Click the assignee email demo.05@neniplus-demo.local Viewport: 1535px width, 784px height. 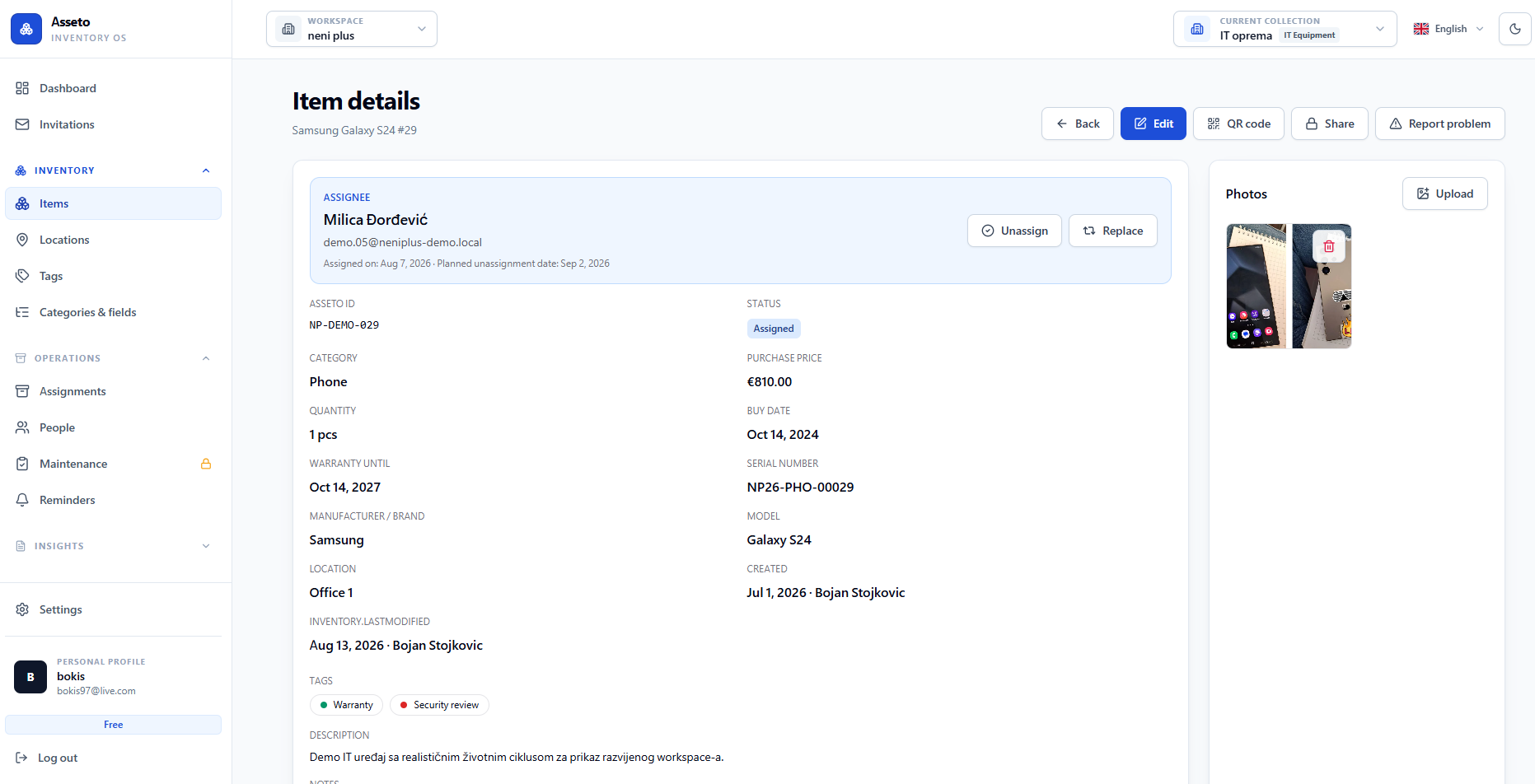pyautogui.click(x=402, y=242)
